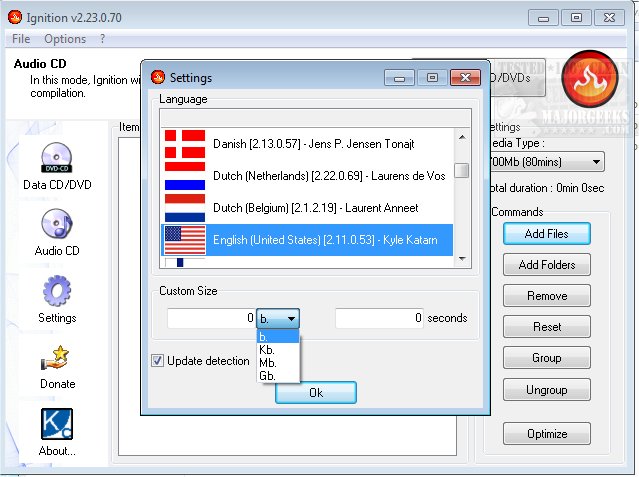Click the Ignition title bar app icon
The image size is (639, 477).
15,17
